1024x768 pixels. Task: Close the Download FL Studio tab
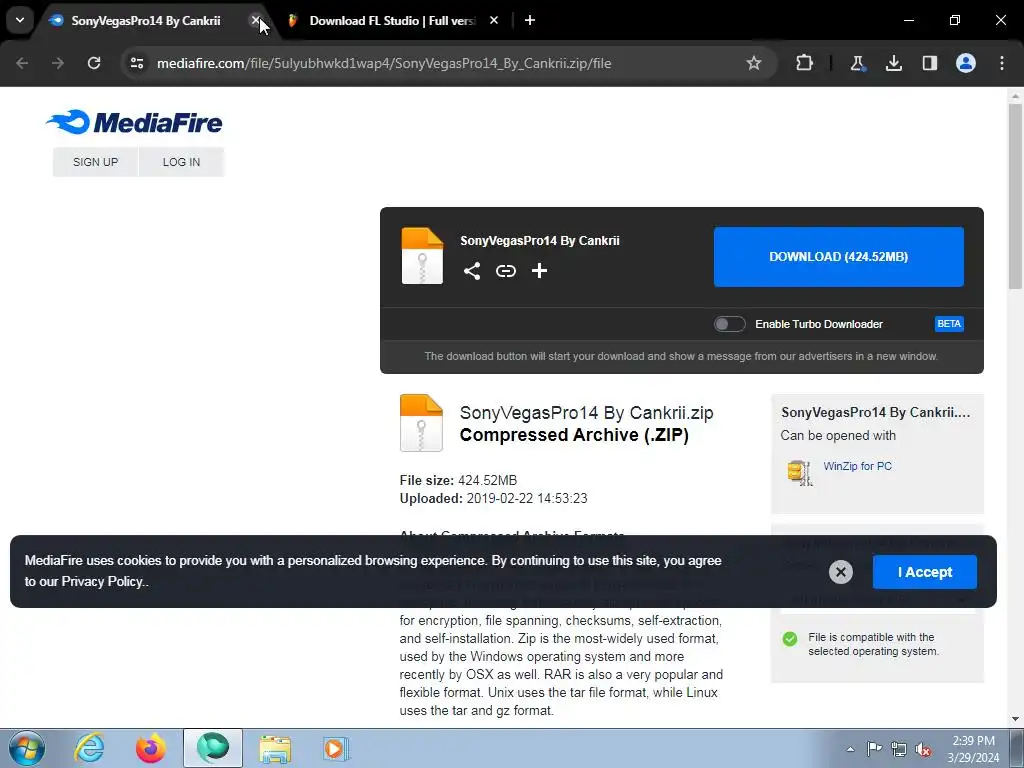click(494, 20)
